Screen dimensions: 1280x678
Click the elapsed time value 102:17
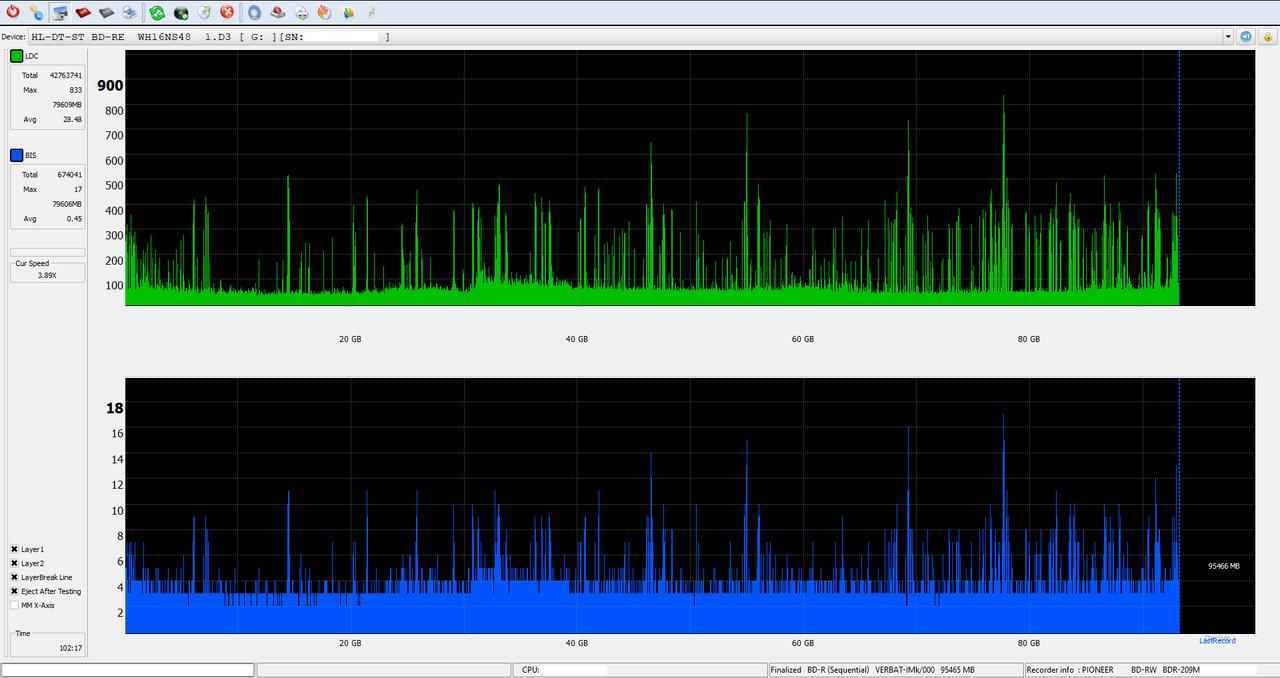pyautogui.click(x=70, y=648)
